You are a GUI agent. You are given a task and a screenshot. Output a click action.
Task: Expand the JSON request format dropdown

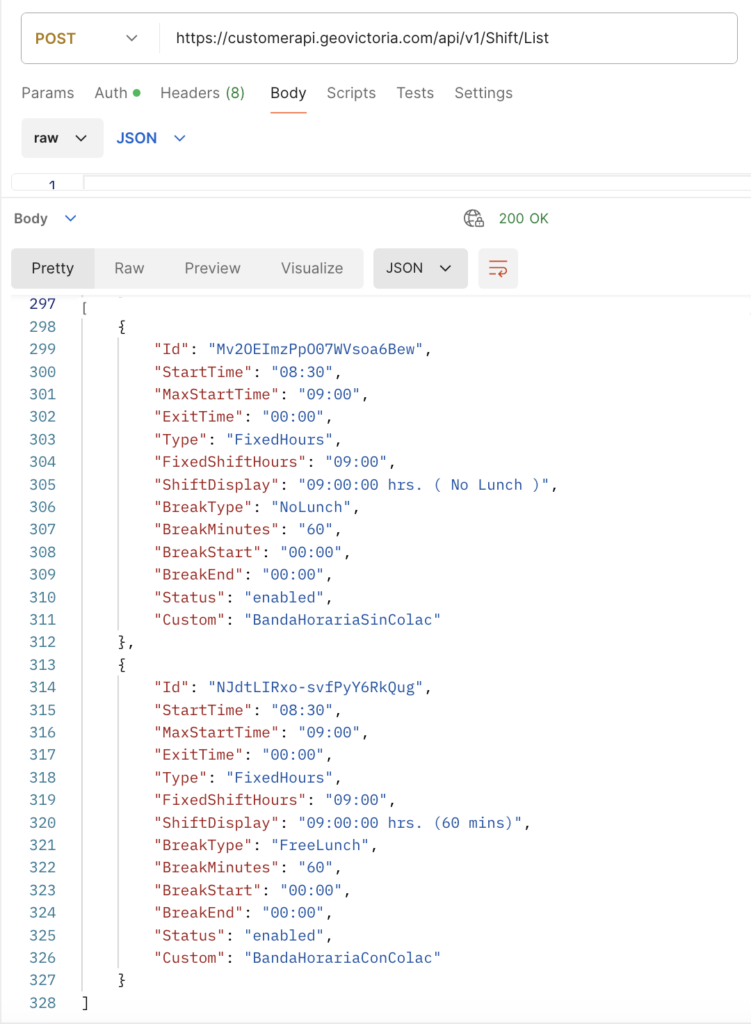[x=151, y=138]
